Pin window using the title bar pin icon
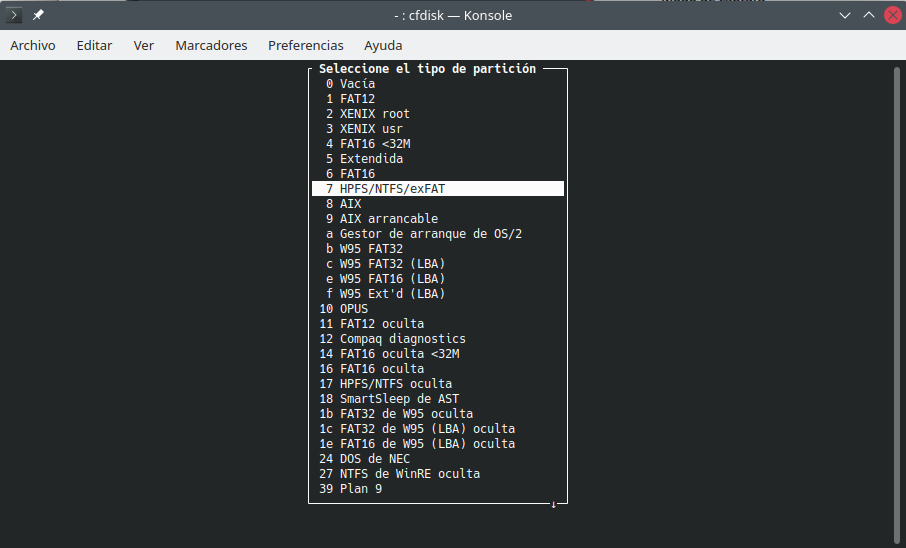The image size is (906, 548). pos(39,15)
